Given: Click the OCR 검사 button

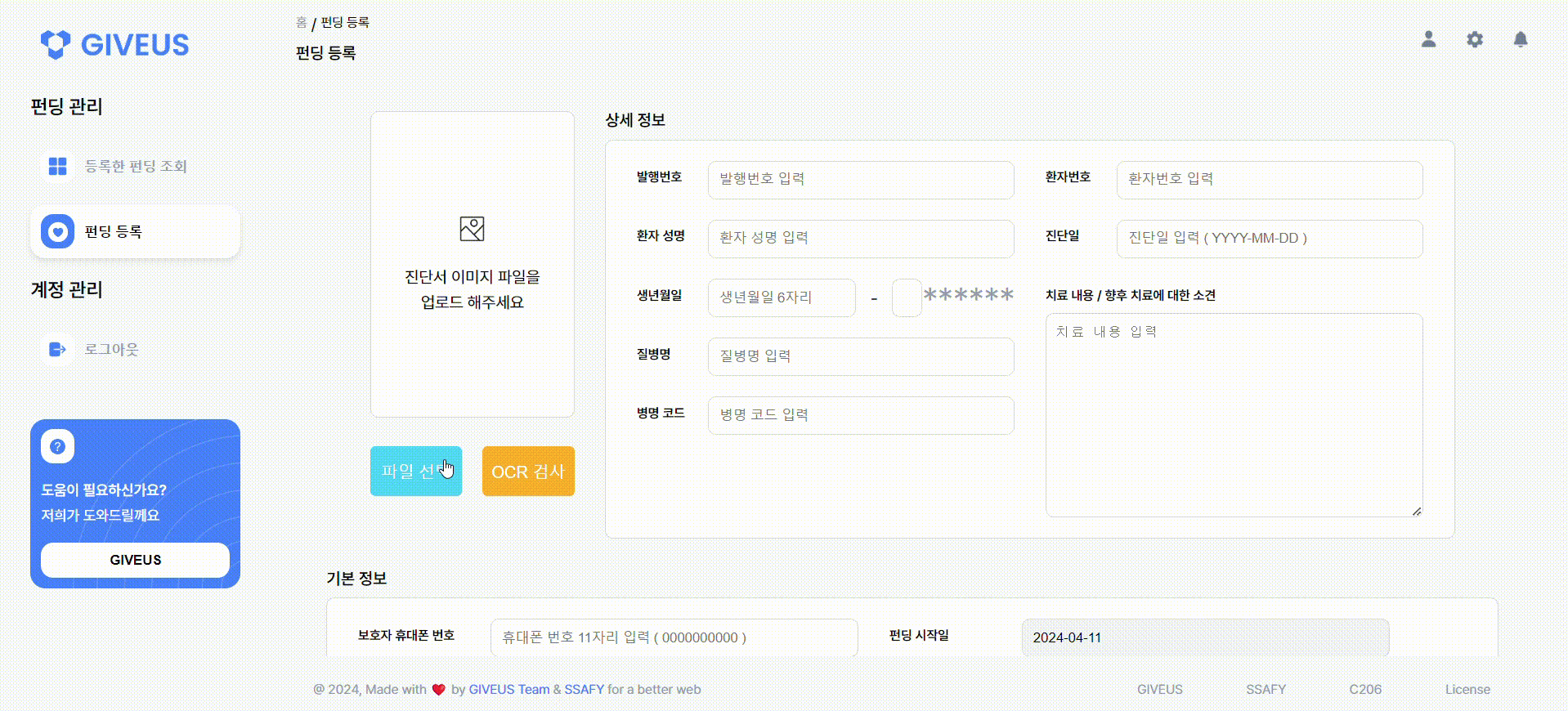Looking at the screenshot, I should tap(528, 471).
